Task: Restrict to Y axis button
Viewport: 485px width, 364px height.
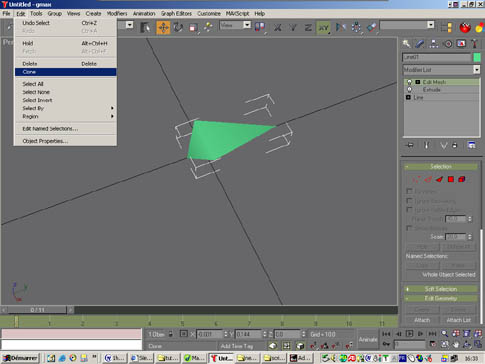Action: click(x=293, y=27)
